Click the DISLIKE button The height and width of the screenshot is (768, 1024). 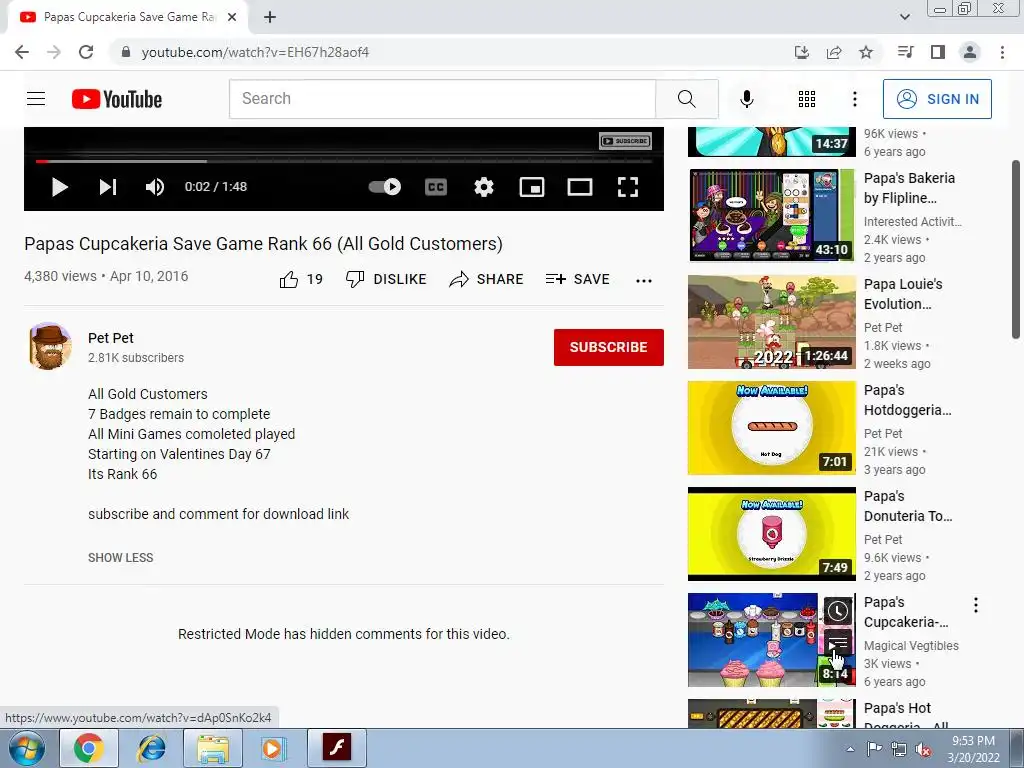click(386, 280)
